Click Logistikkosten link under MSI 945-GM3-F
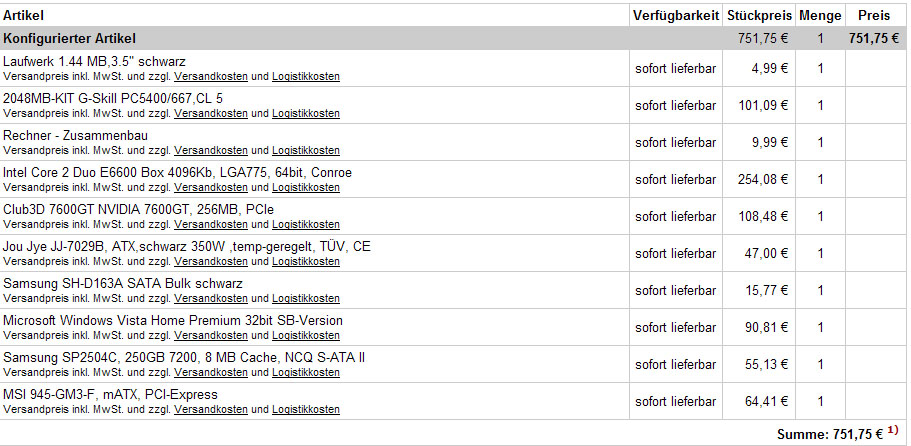The height and width of the screenshot is (446, 911). (x=305, y=409)
